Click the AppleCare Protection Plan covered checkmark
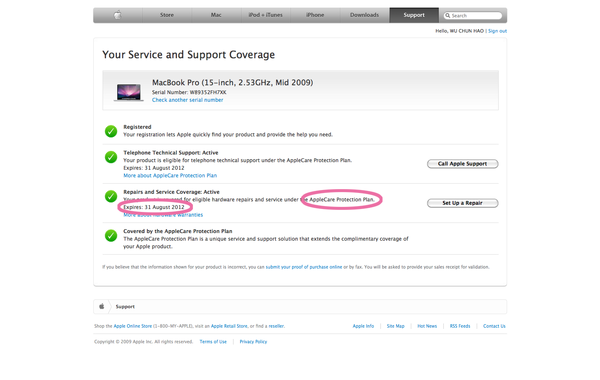600x380 pixels. (111, 235)
